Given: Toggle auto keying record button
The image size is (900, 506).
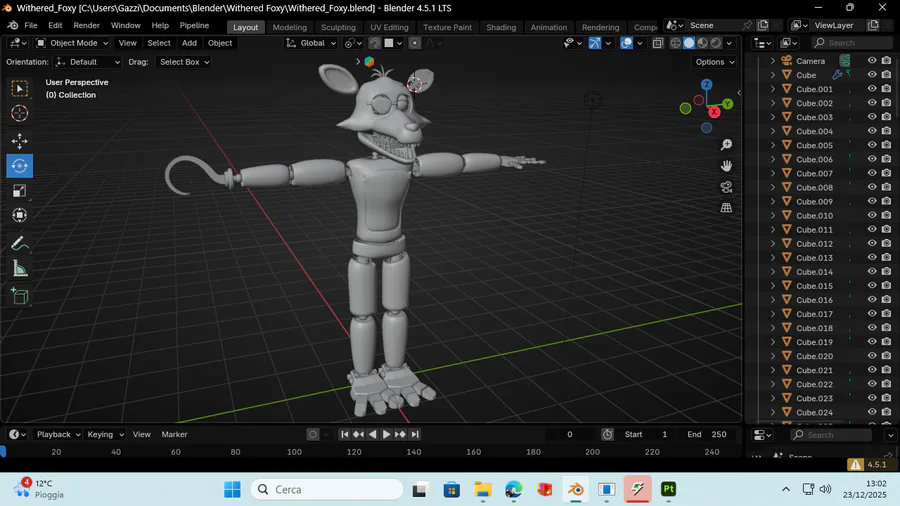Looking at the screenshot, I should (x=313, y=434).
